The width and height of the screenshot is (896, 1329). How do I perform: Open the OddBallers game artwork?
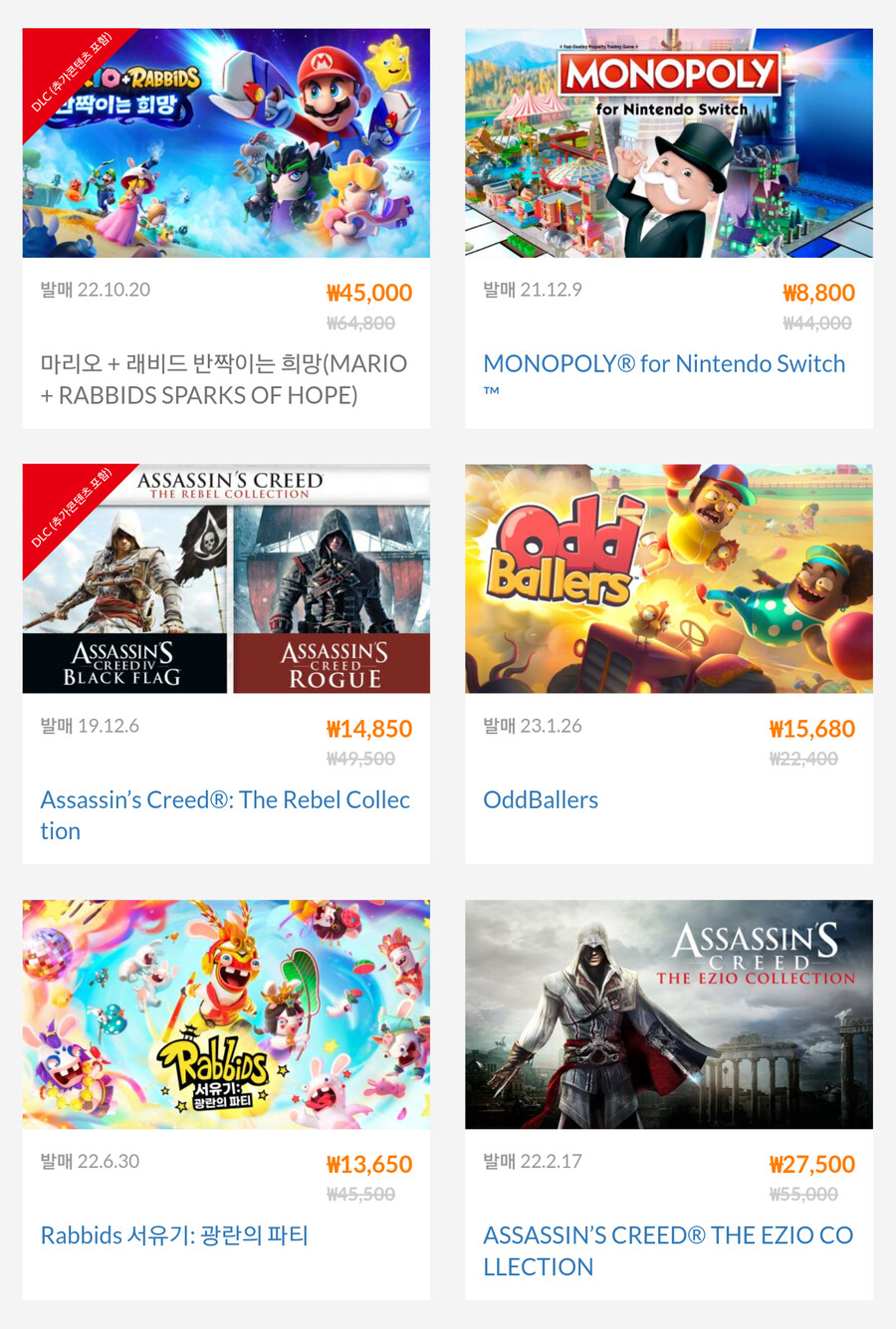coord(669,578)
